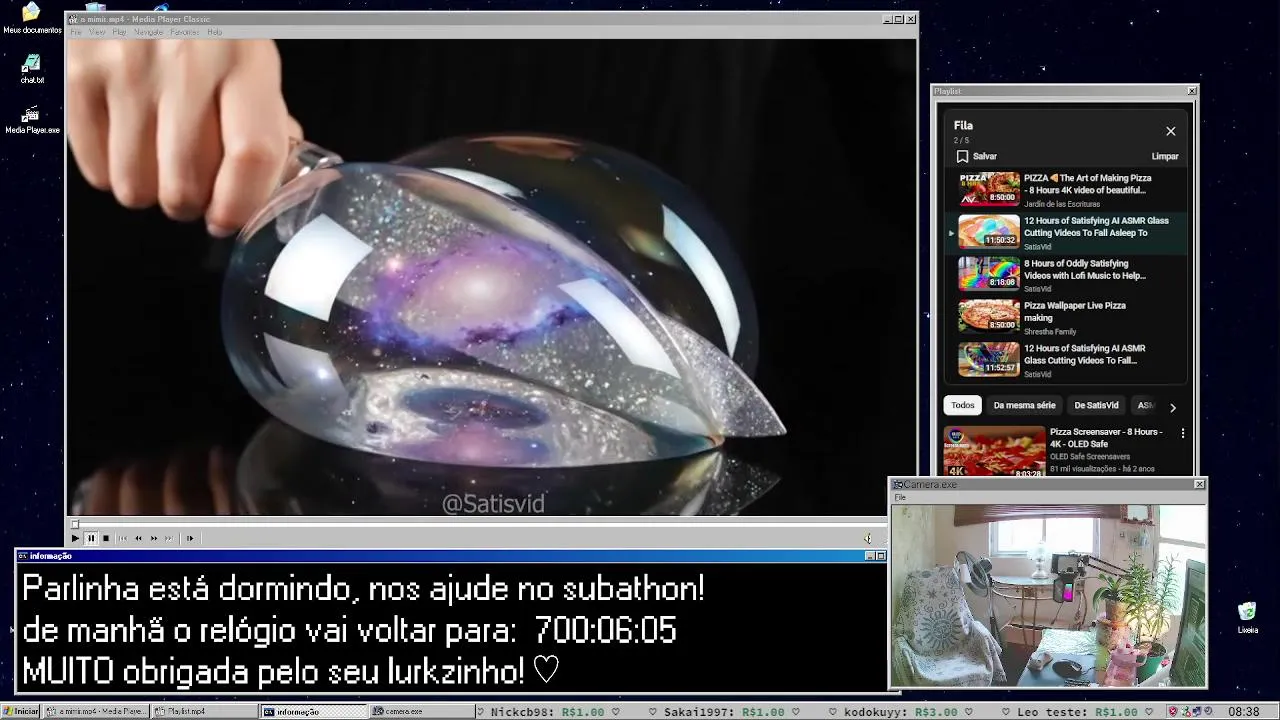The width and height of the screenshot is (1280, 720).
Task: Select the Da mesma série filter chip
Action: point(1024,405)
